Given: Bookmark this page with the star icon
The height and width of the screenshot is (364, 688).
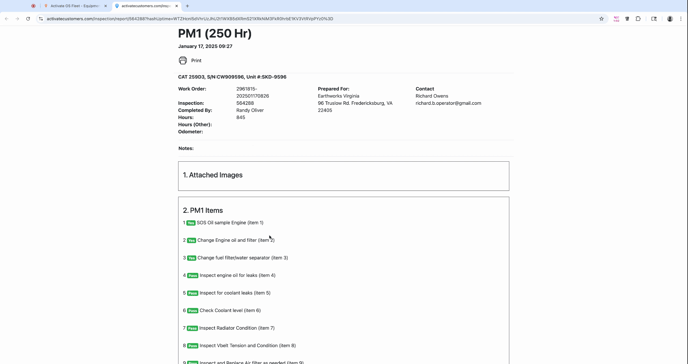Looking at the screenshot, I should point(601,19).
